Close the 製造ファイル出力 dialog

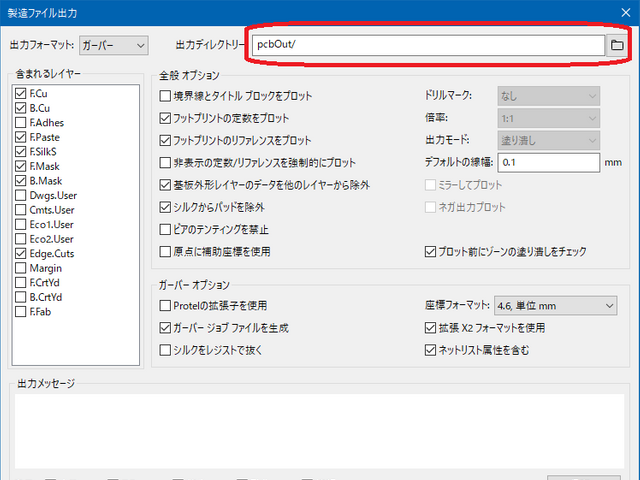pyautogui.click(x=625, y=13)
